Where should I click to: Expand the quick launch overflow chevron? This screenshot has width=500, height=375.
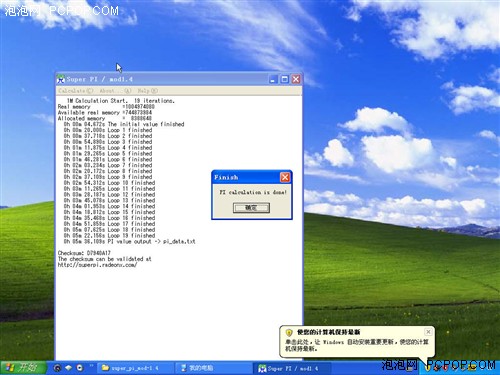pos(91,366)
